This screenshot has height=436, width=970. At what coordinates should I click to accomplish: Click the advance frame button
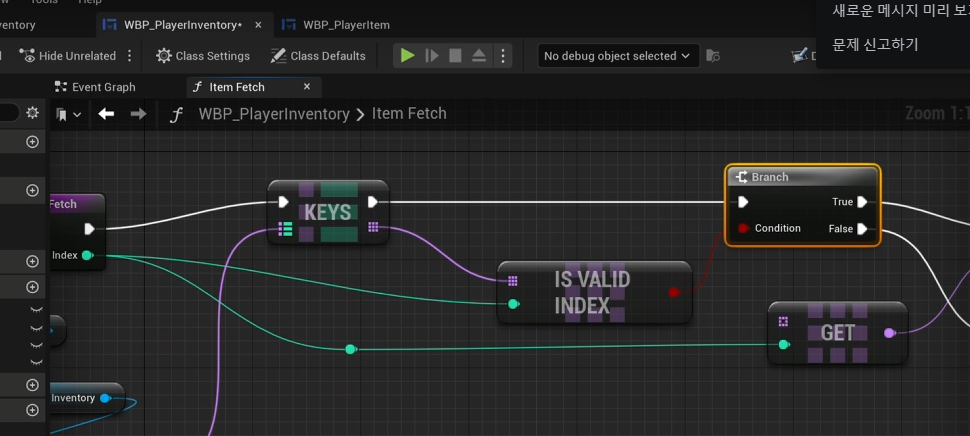coord(432,56)
